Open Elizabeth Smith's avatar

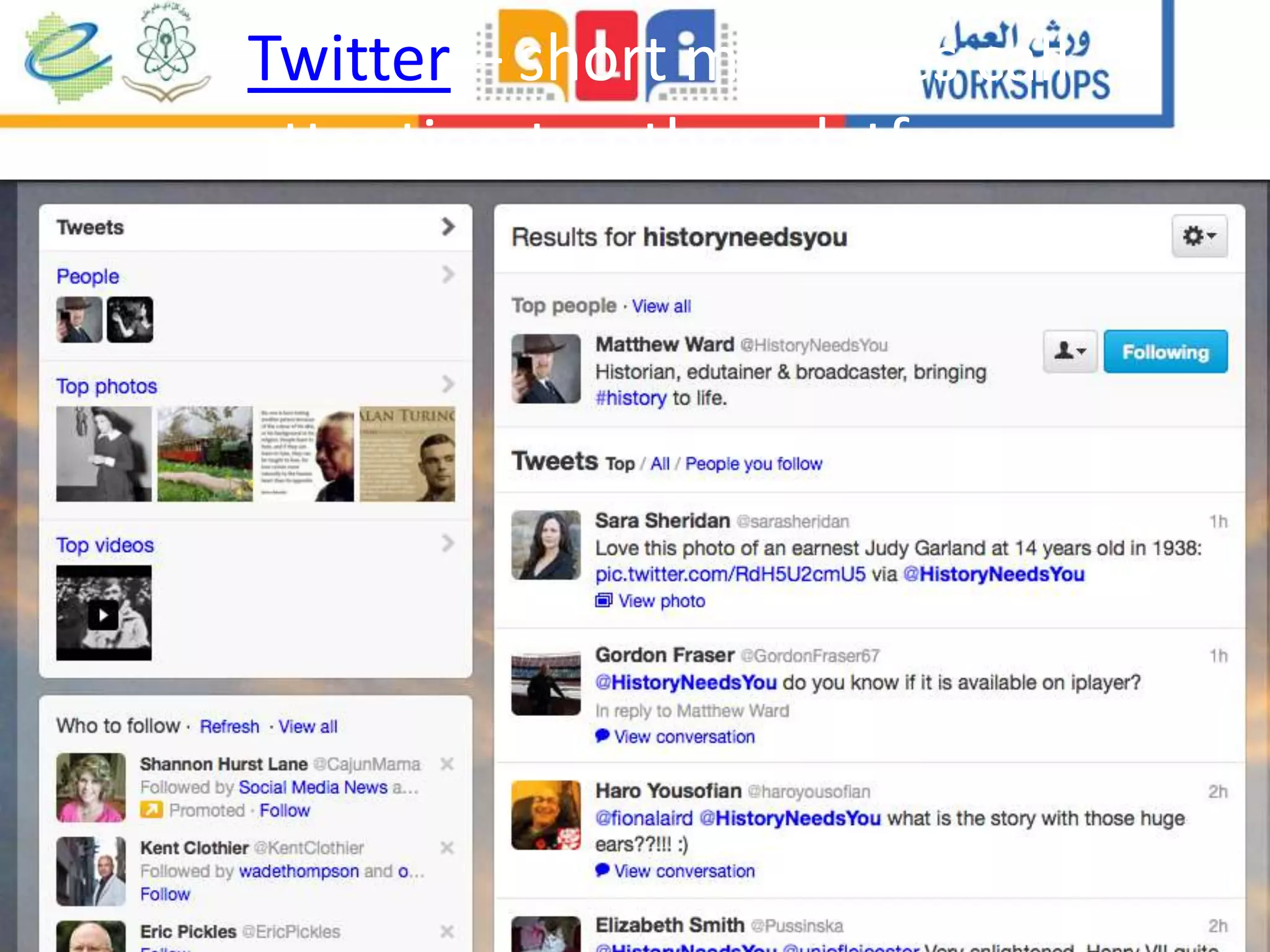[x=546, y=934]
